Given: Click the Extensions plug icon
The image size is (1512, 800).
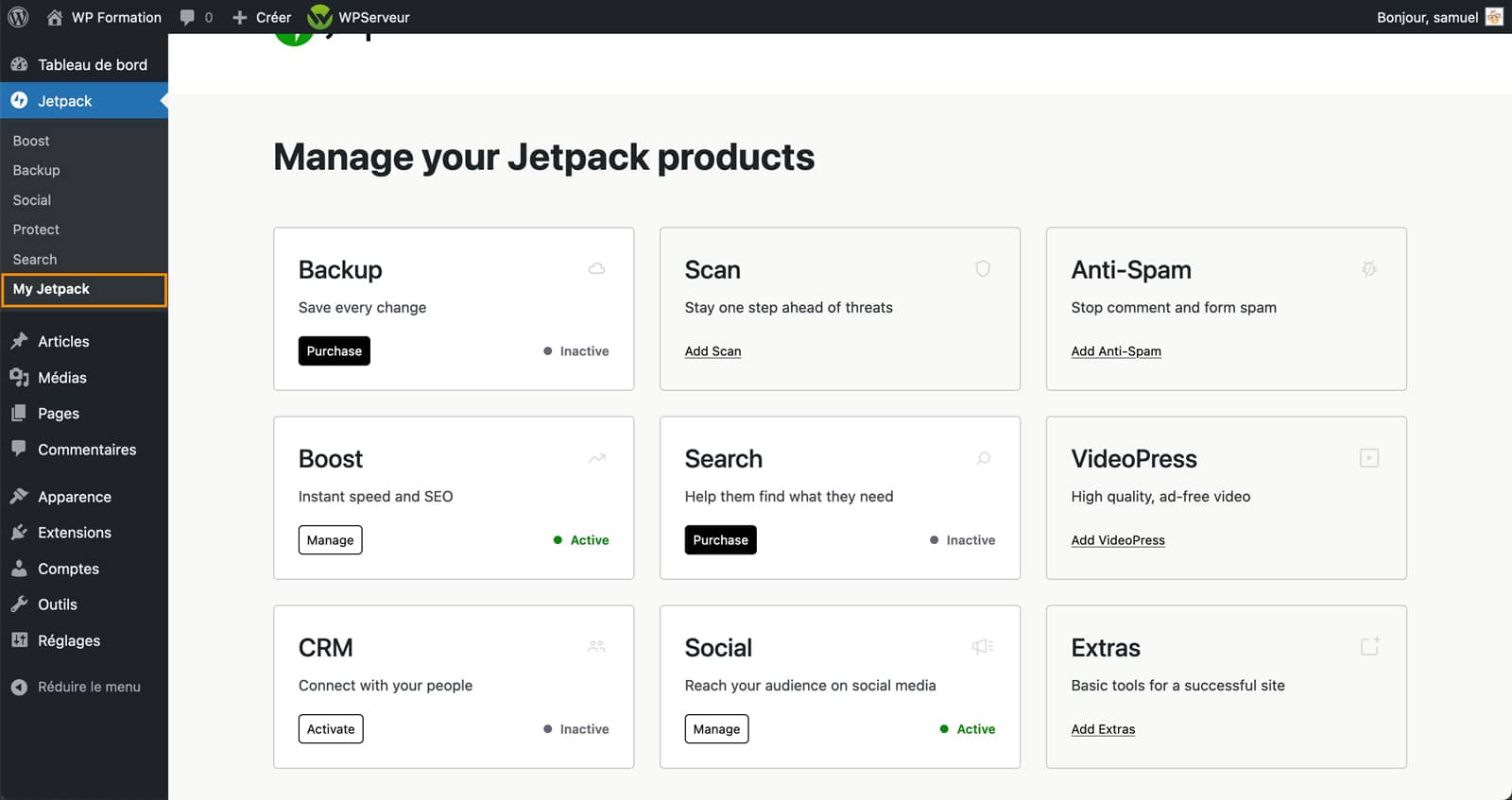Looking at the screenshot, I should [x=19, y=532].
